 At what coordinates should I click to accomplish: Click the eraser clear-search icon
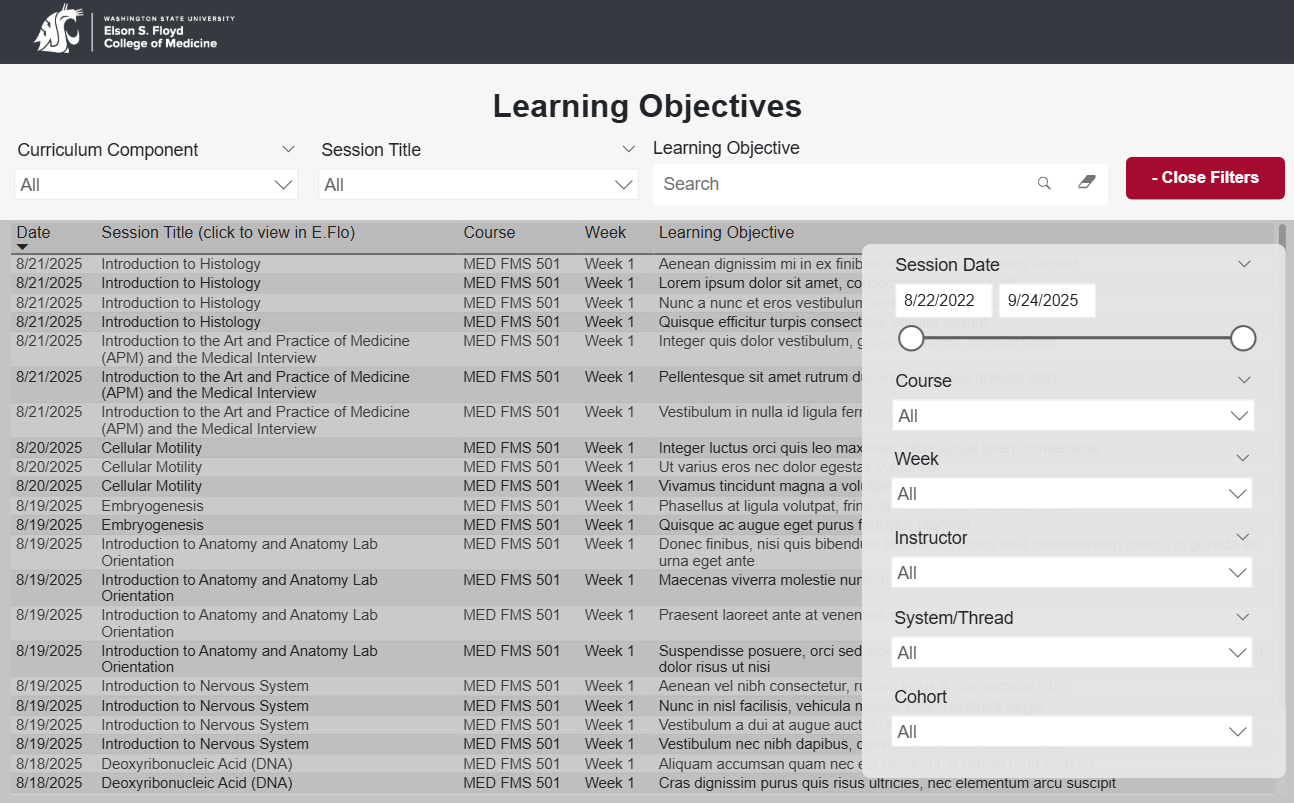[1087, 183]
